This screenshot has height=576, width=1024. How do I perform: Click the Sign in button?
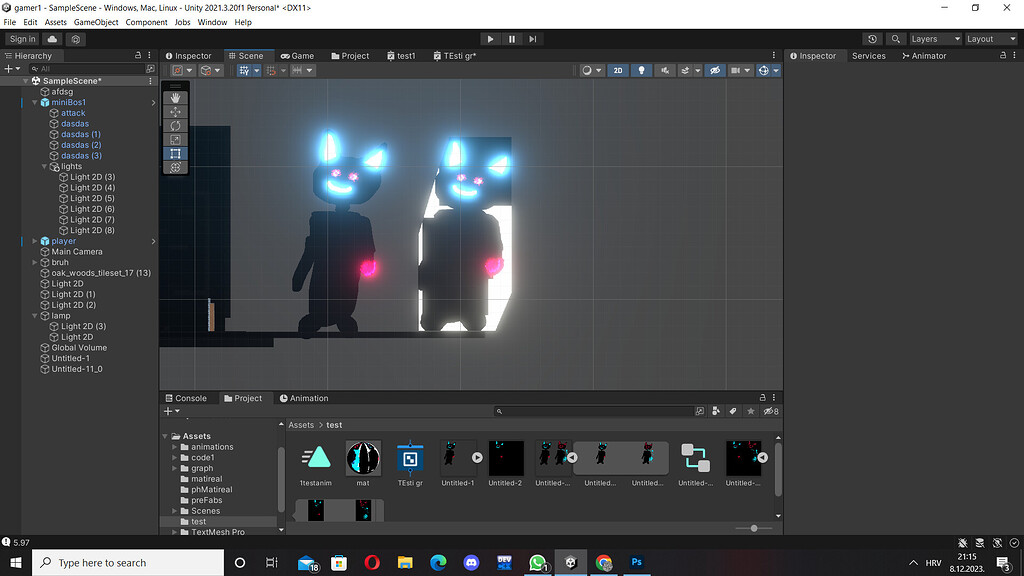tap(22, 39)
